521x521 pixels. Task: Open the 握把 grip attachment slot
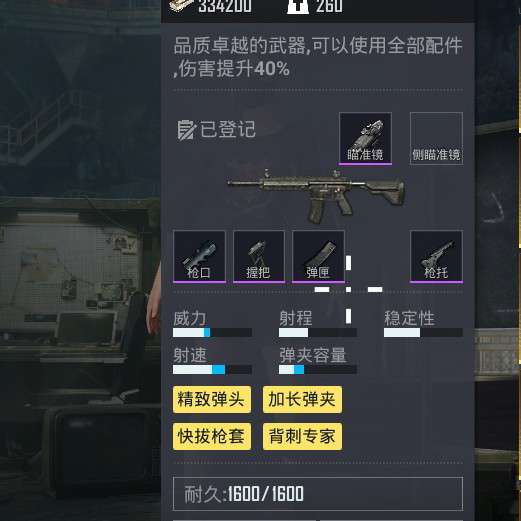coord(259,257)
